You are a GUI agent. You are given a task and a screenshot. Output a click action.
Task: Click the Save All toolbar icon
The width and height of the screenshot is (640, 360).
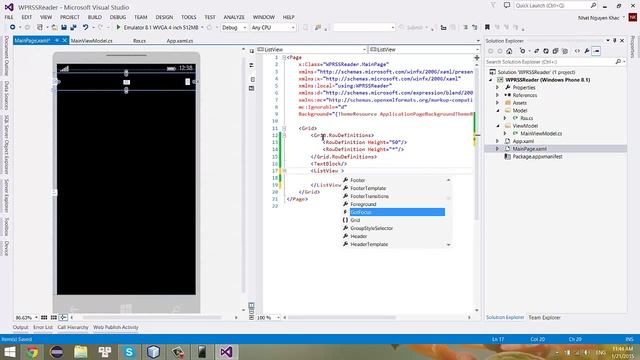[x=73, y=27]
